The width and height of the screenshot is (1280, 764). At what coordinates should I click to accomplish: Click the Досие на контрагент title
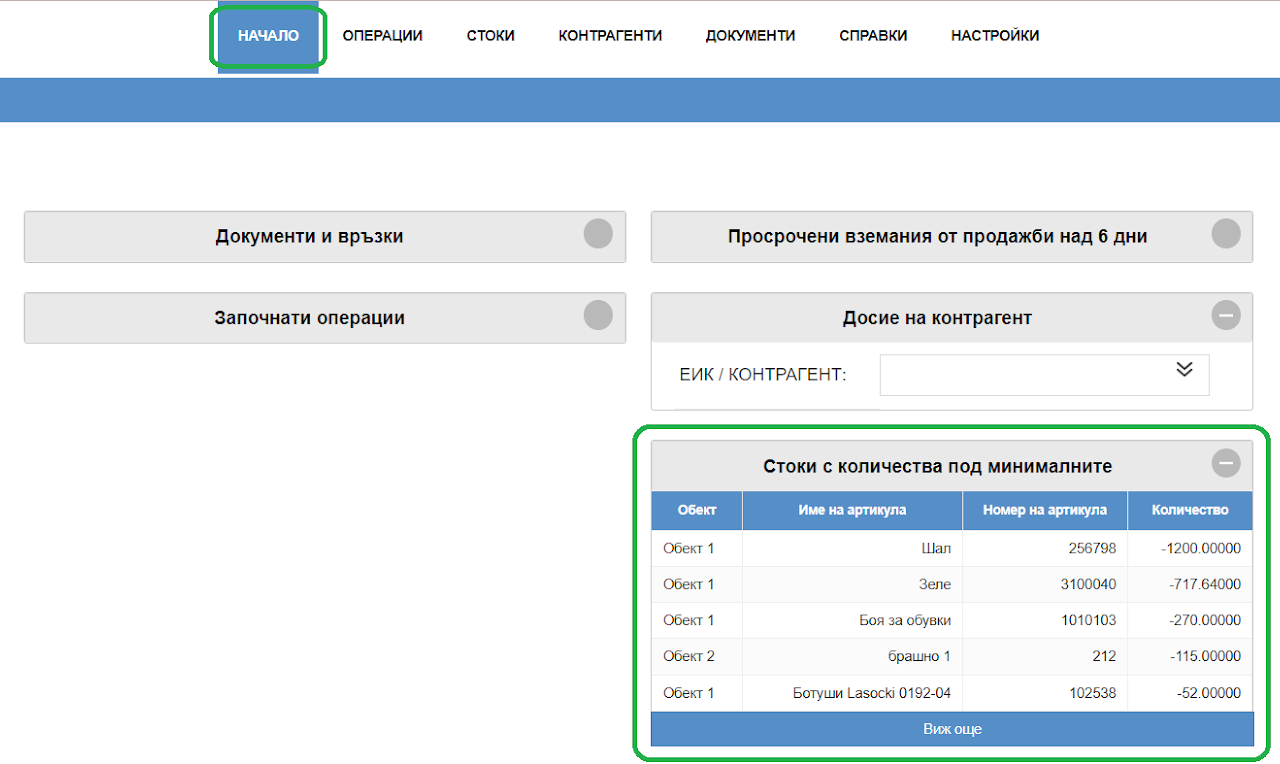click(938, 318)
